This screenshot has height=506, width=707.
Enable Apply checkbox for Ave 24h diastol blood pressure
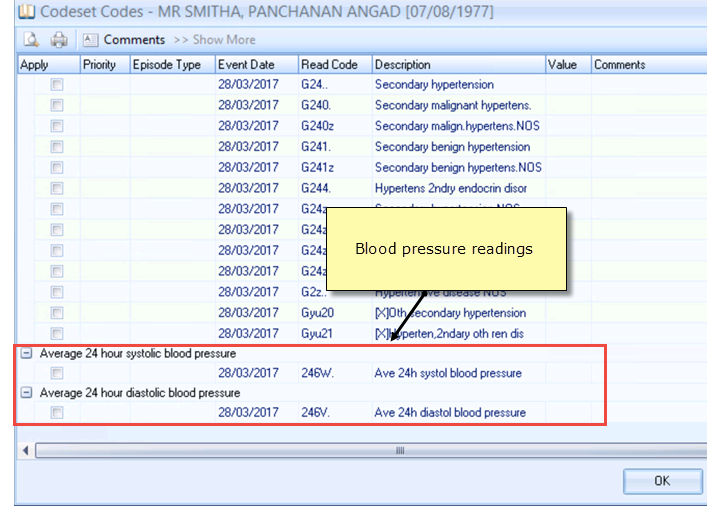(57, 412)
